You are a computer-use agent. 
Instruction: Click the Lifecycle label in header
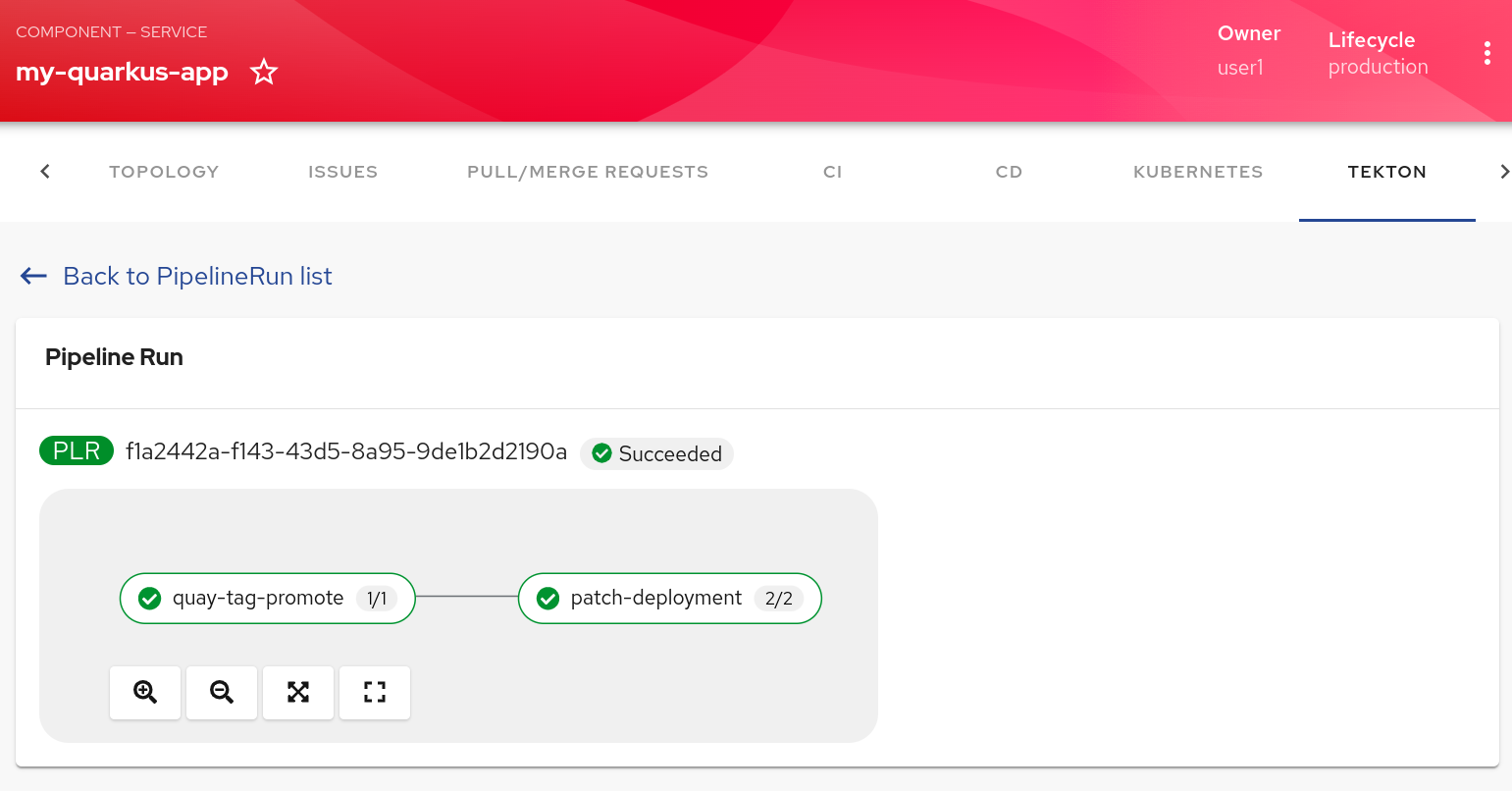click(x=1372, y=40)
